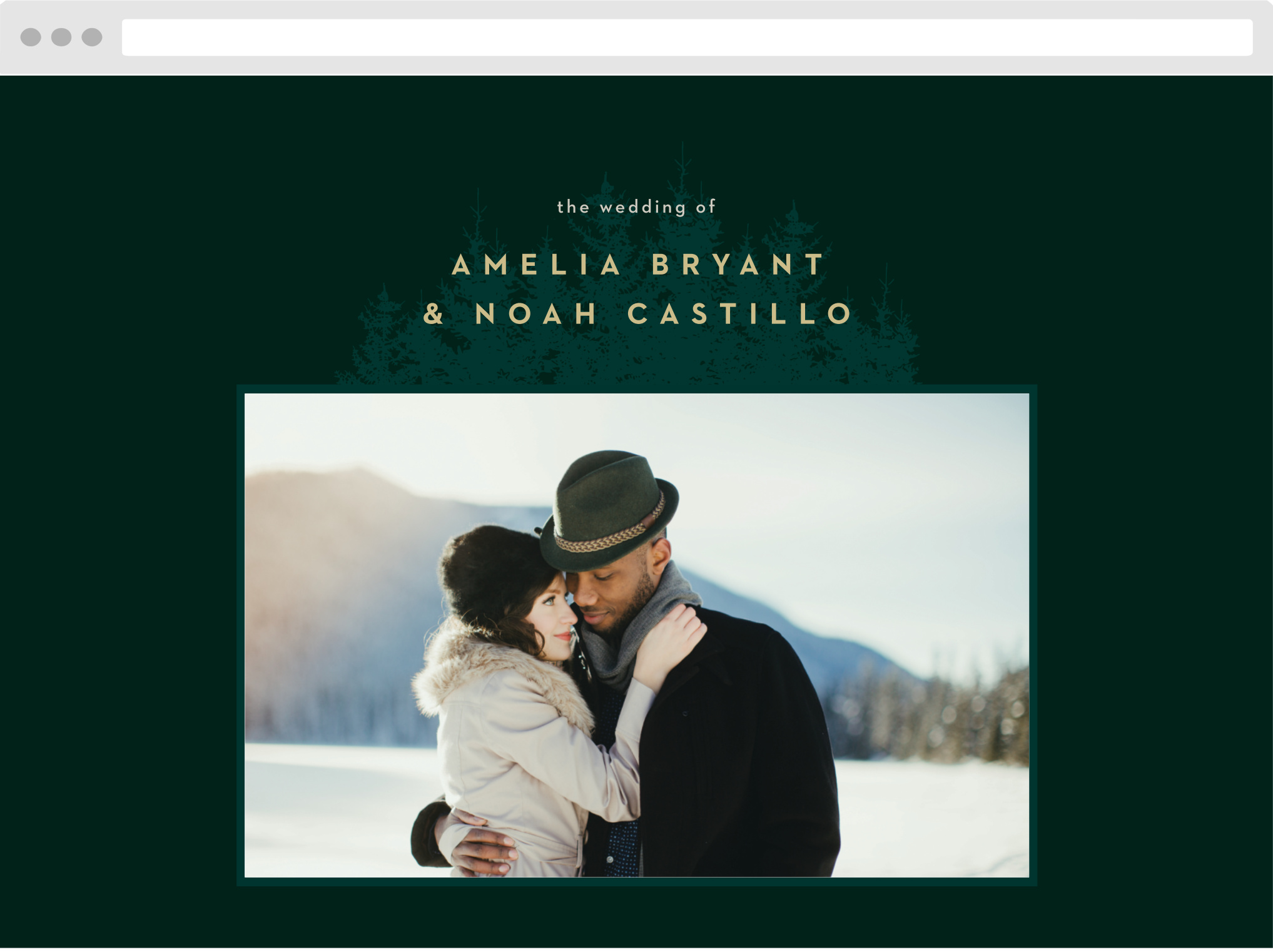Select the word BRYANT in heading

click(x=738, y=265)
